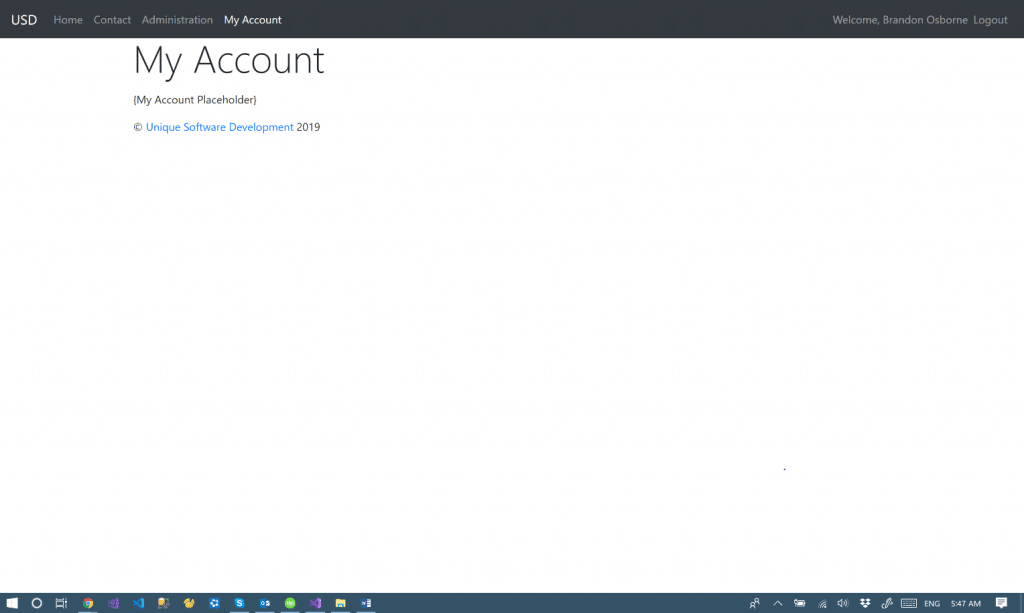The image size is (1024, 613).
Task: Open Dropbox from the system tray
Action: click(x=864, y=603)
